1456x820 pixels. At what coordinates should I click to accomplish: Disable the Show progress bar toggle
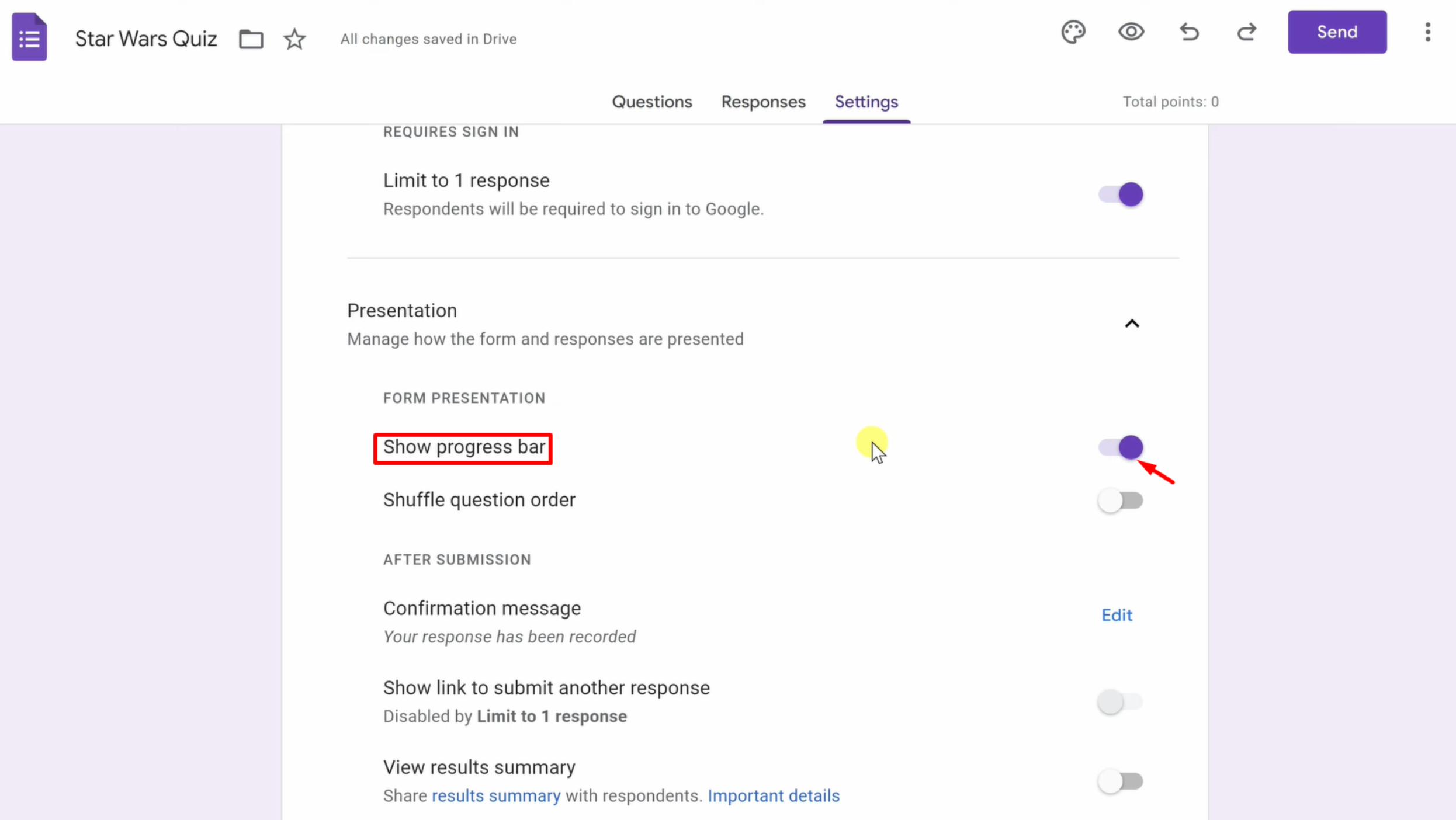tap(1120, 447)
